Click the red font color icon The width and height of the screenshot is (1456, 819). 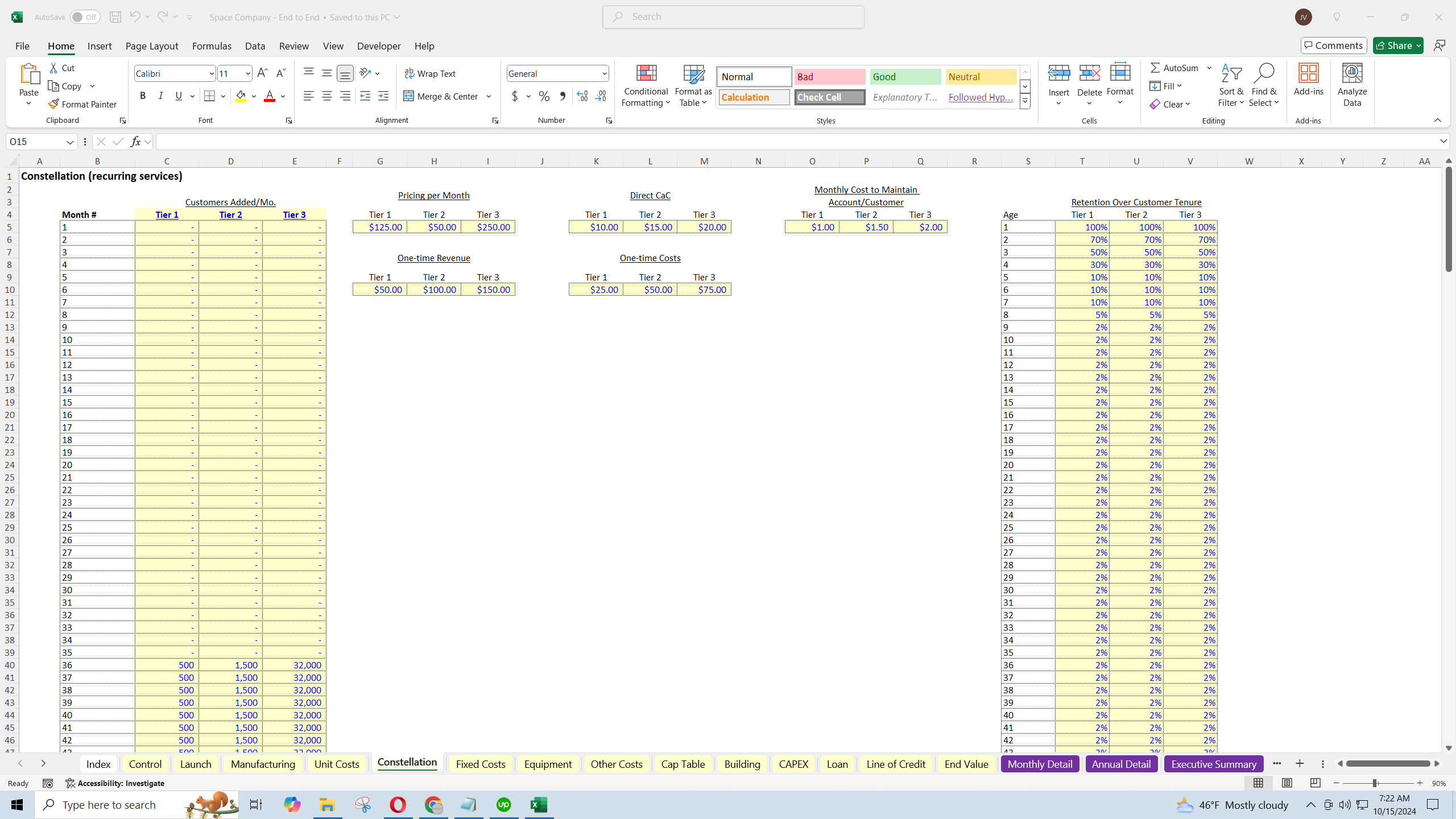[270, 96]
